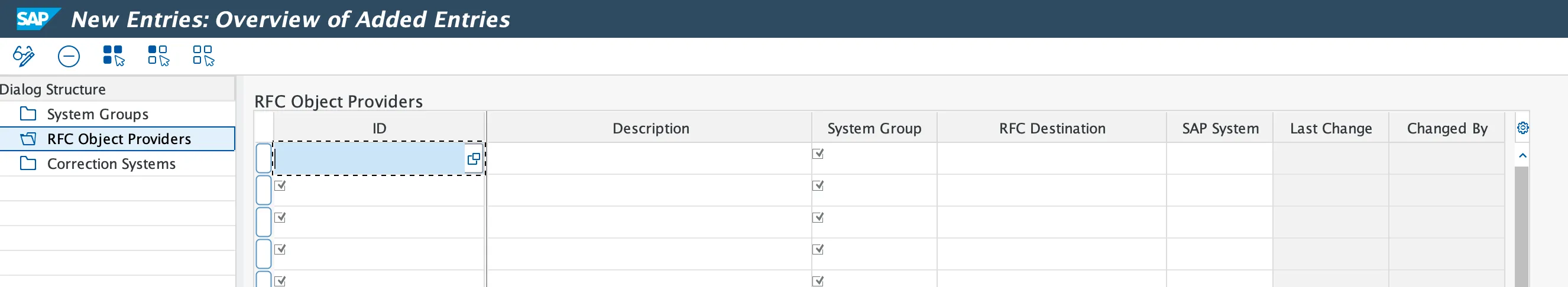
Task: Click the first row Description field
Action: (649, 159)
